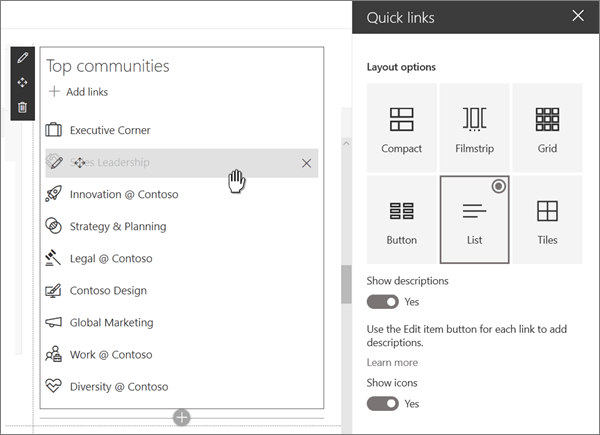Viewport: 600px width, 435px height.
Task: Edit the Sales Leadership item pencil icon
Action: (55, 162)
